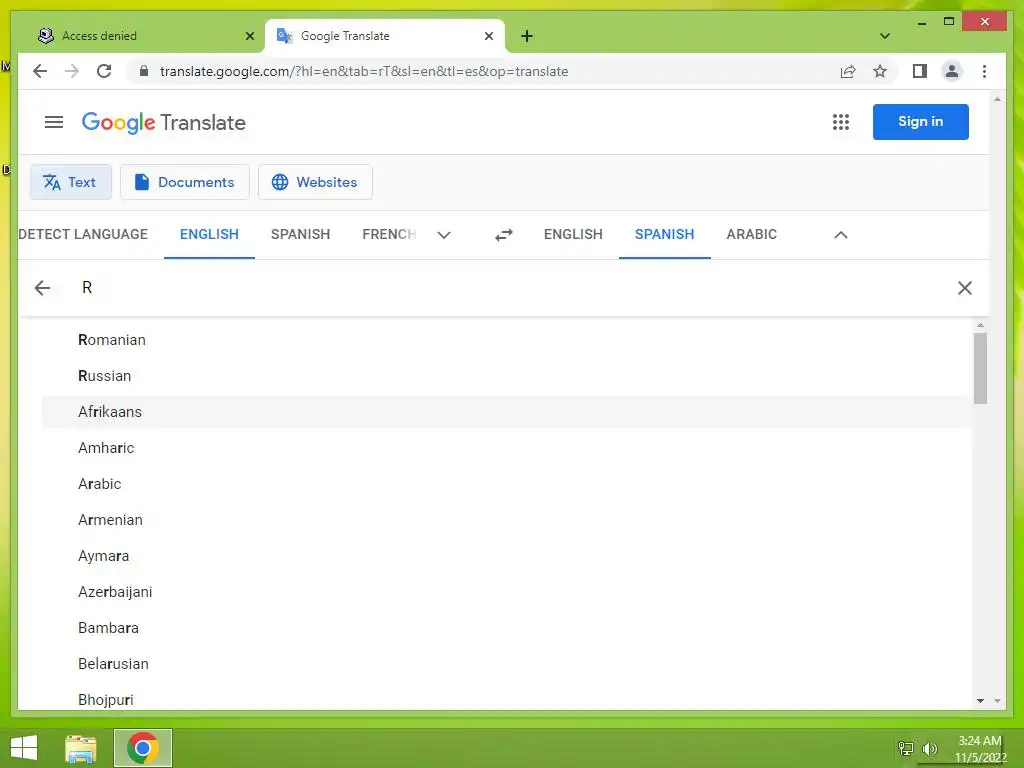Viewport: 1024px width, 768px height.
Task: Open the volume control in tray
Action: tap(930, 748)
